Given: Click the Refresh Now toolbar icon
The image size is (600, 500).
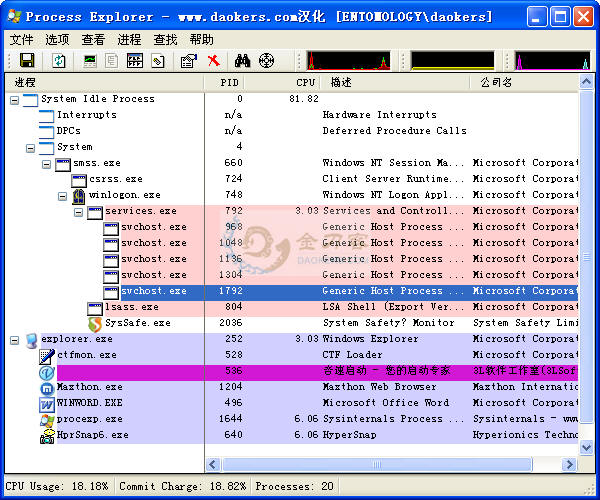Looking at the screenshot, I should coord(59,60).
